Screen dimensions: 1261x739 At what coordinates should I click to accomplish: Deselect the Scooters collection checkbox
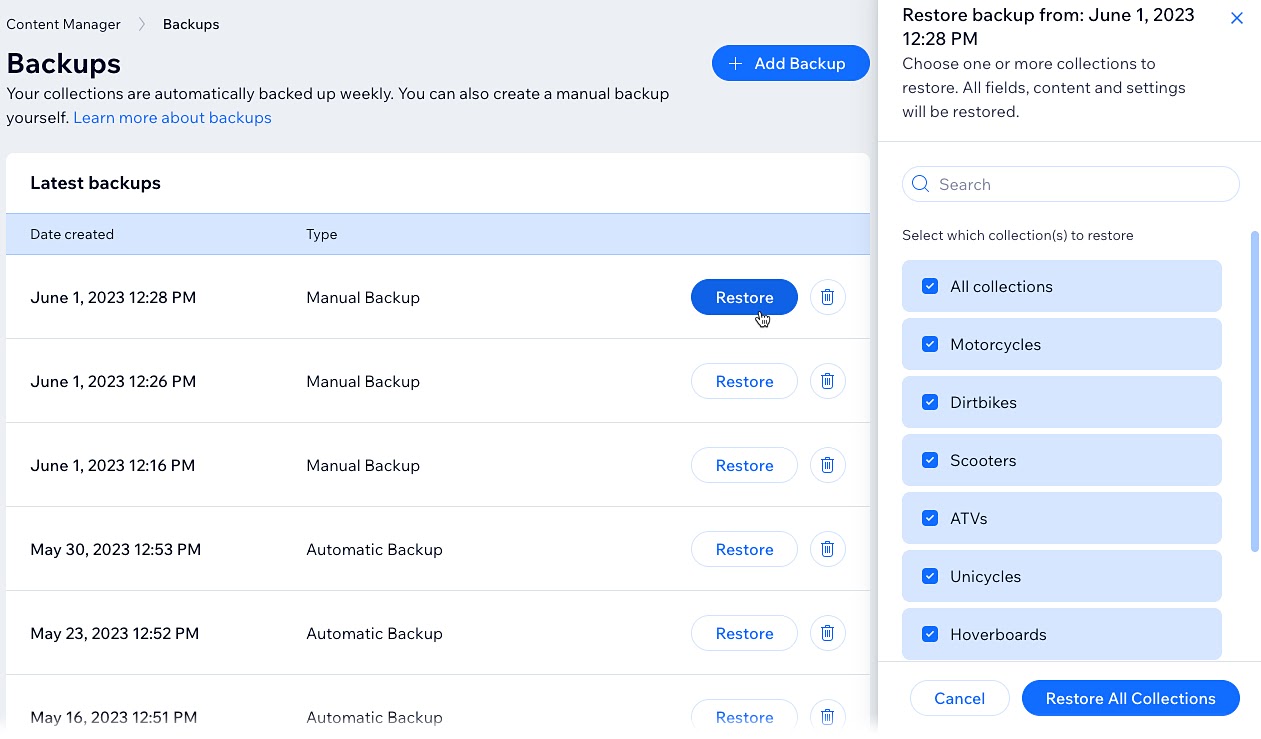[x=929, y=460]
